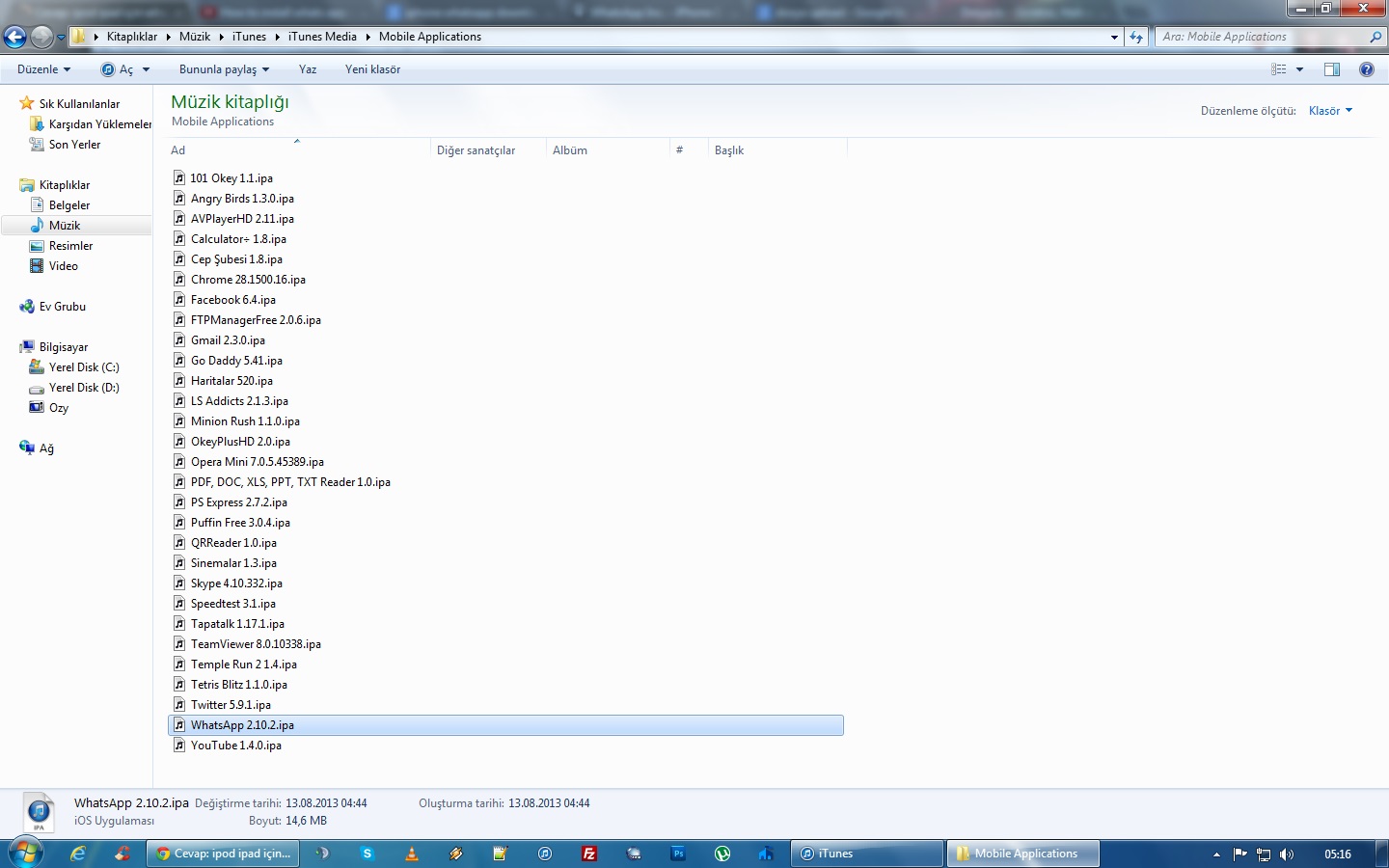Open recent pages dropdown beside navigation arrows
Screen dimensions: 1389x868
pyautogui.click(x=62, y=38)
